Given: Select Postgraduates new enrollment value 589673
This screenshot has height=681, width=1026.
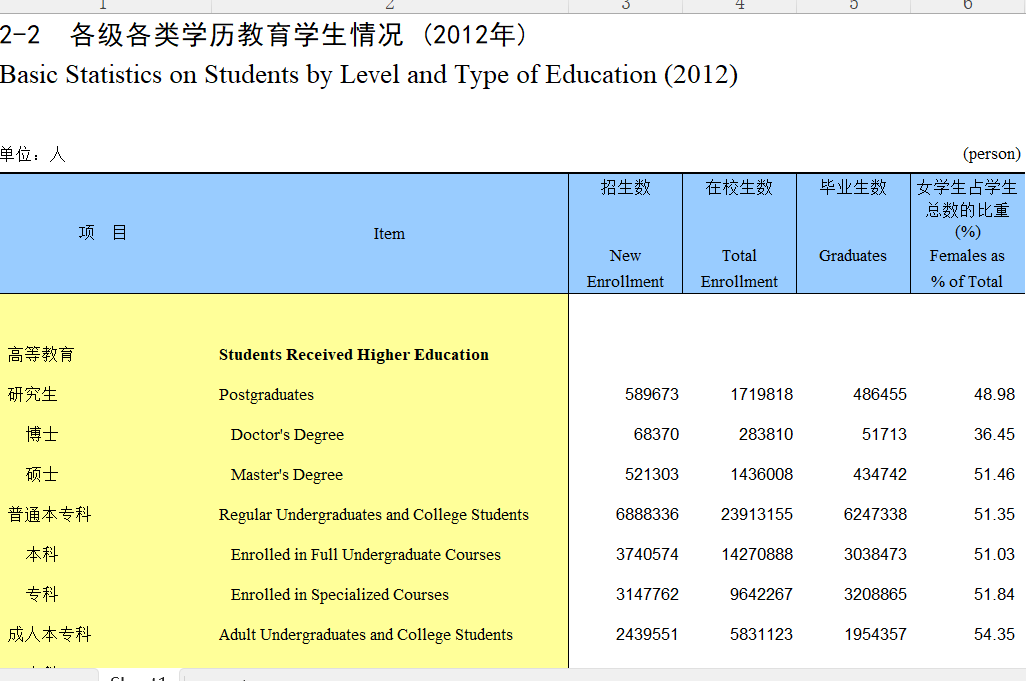Looking at the screenshot, I should pyautogui.click(x=652, y=394).
